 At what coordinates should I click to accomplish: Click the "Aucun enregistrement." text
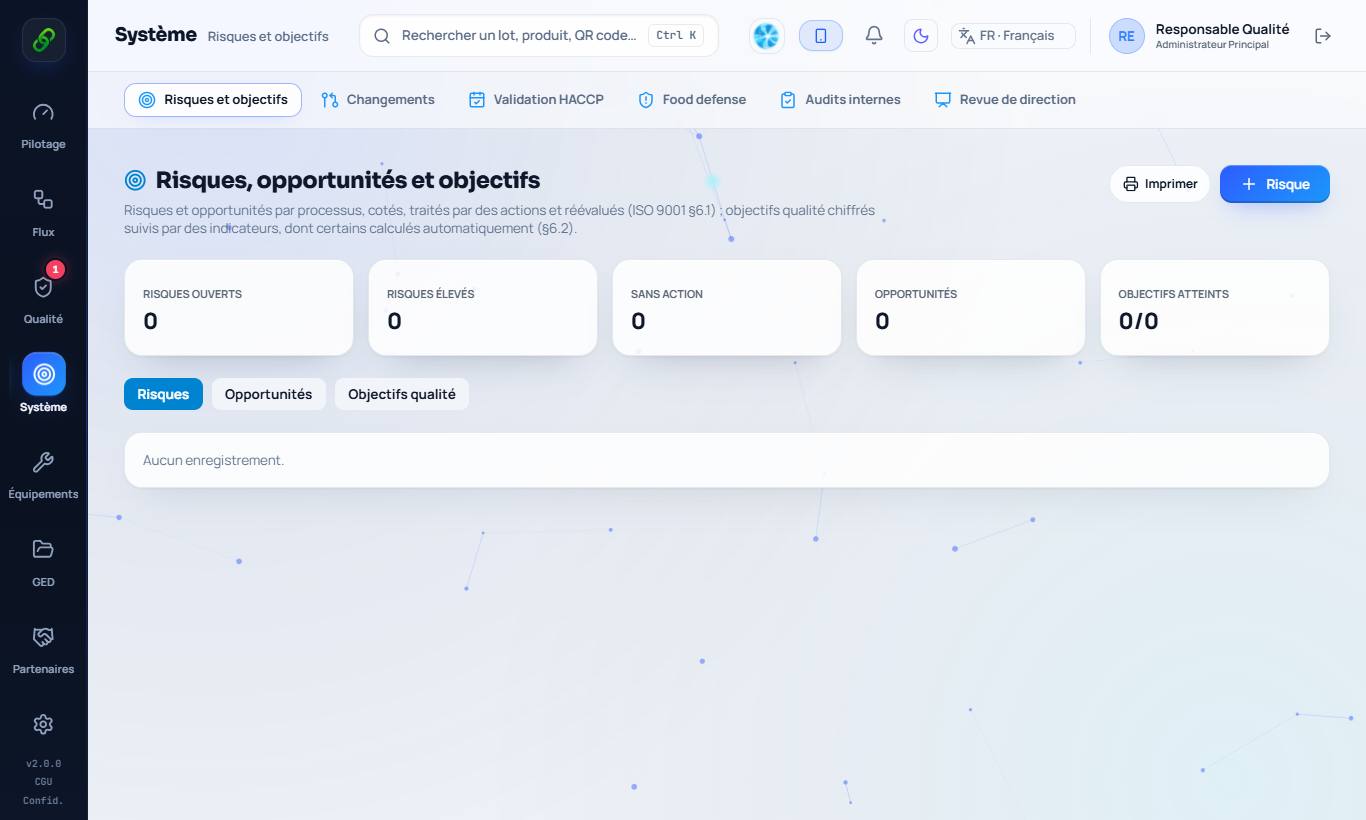[x=213, y=460]
